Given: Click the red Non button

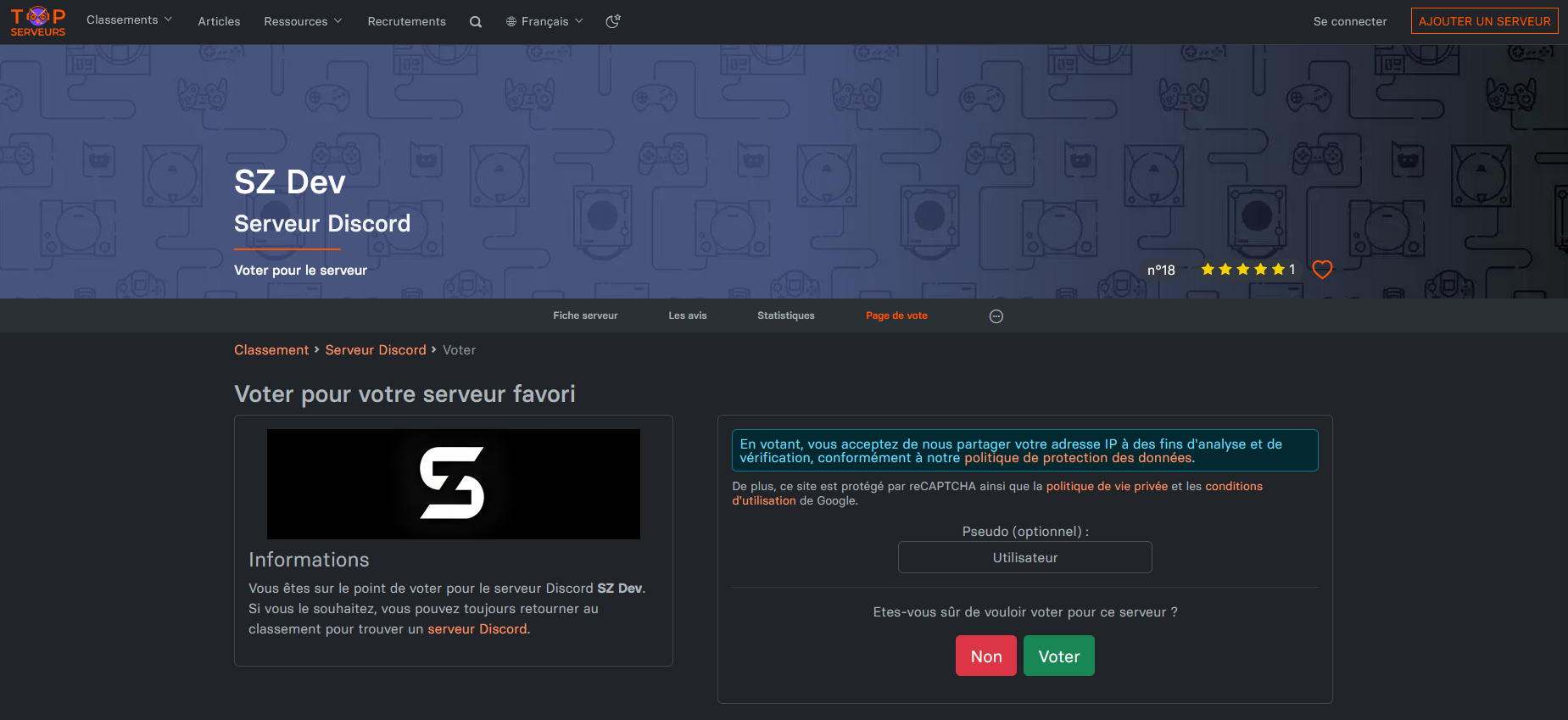Looking at the screenshot, I should [x=986, y=656].
